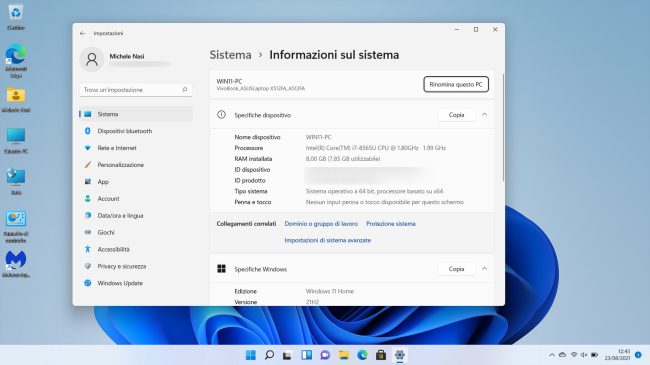
Task: Select Malwarebytes desktop shortcut
Action: click(x=16, y=264)
